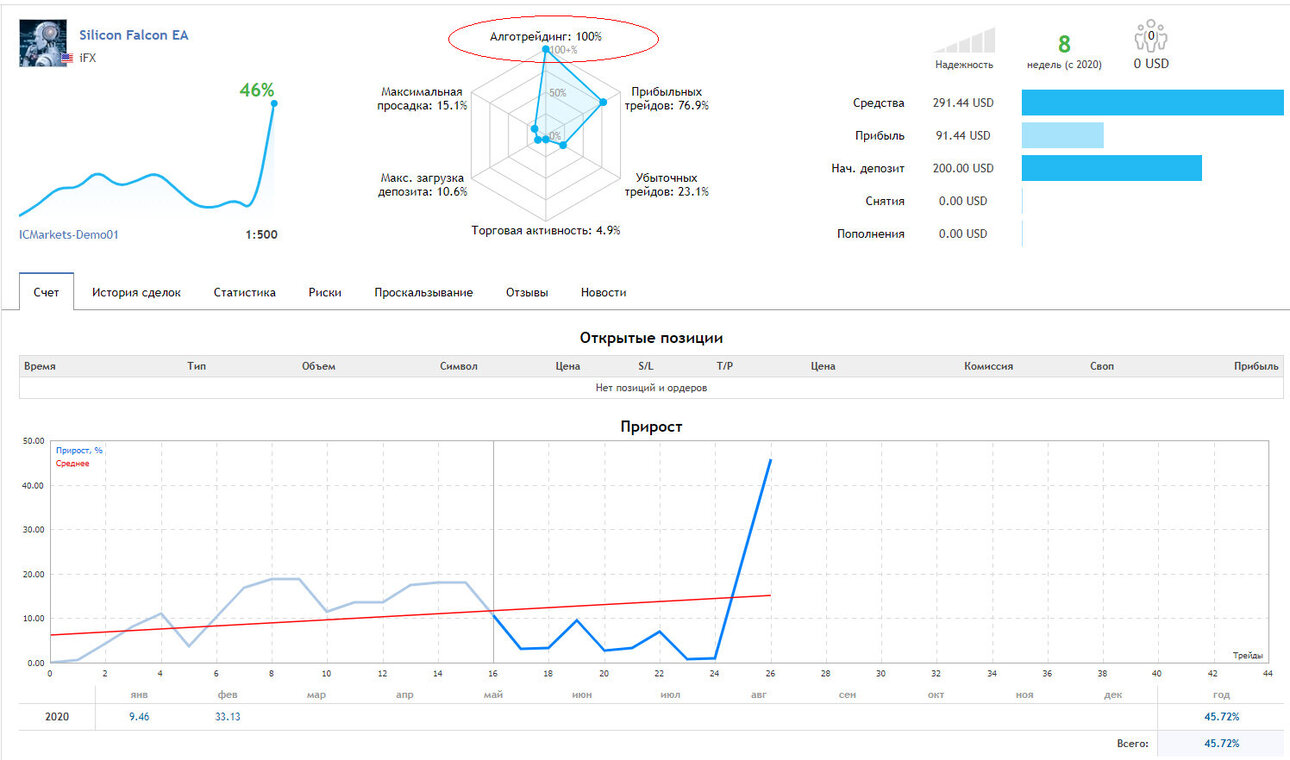Screen dimensions: 1290x760
Task: Click the Комиссия column header
Action: (988, 366)
